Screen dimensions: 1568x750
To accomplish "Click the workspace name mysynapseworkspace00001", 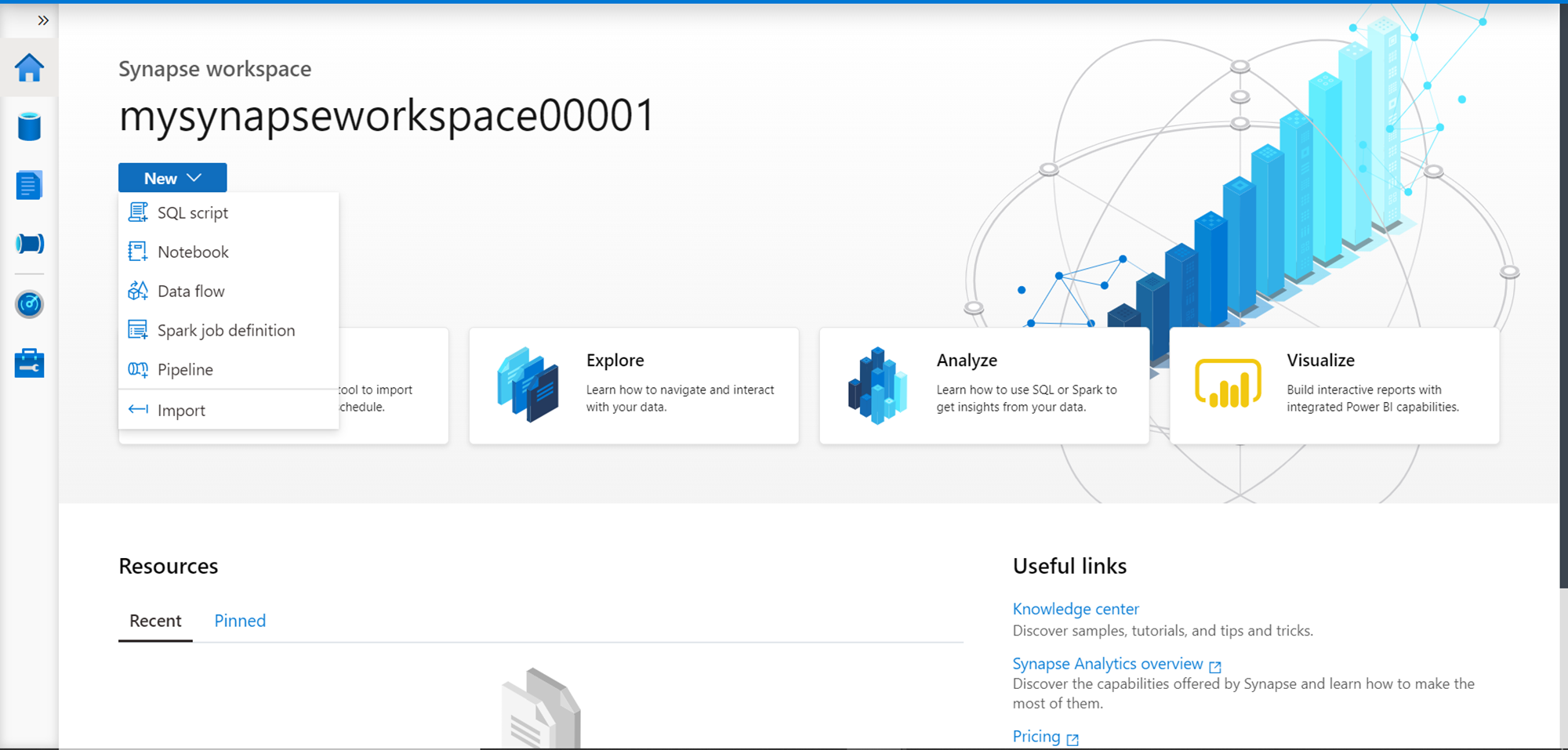I will point(387,116).
